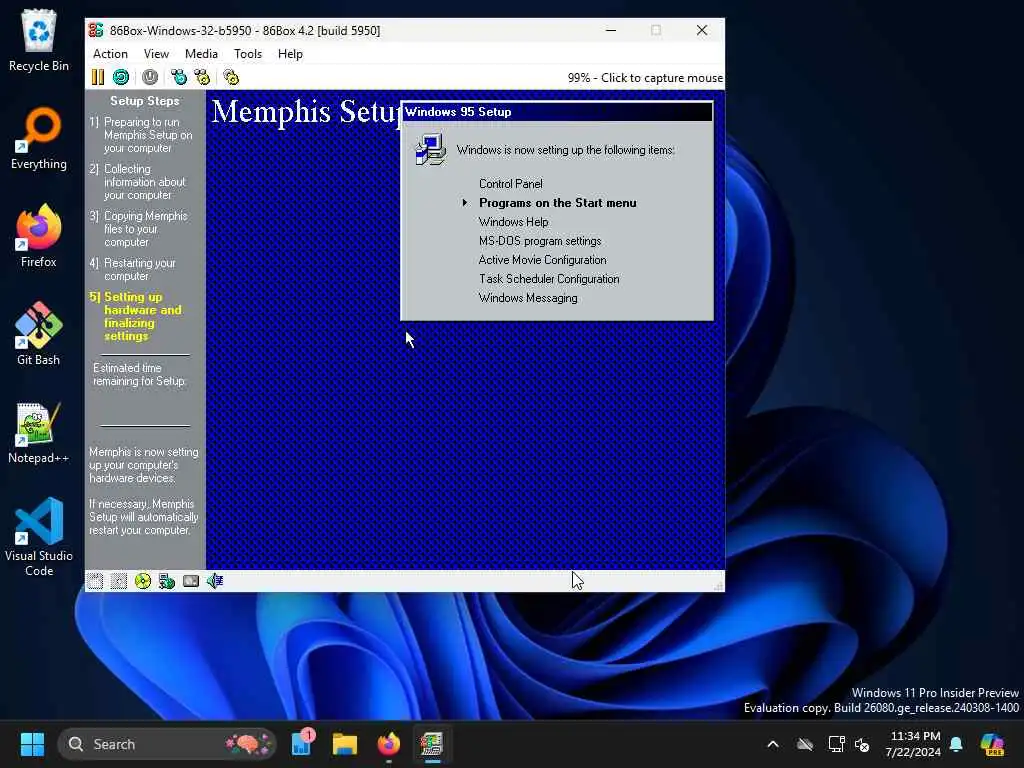The width and height of the screenshot is (1024, 768).
Task: Pause emulation with the yellow pause icon
Action: point(97,77)
